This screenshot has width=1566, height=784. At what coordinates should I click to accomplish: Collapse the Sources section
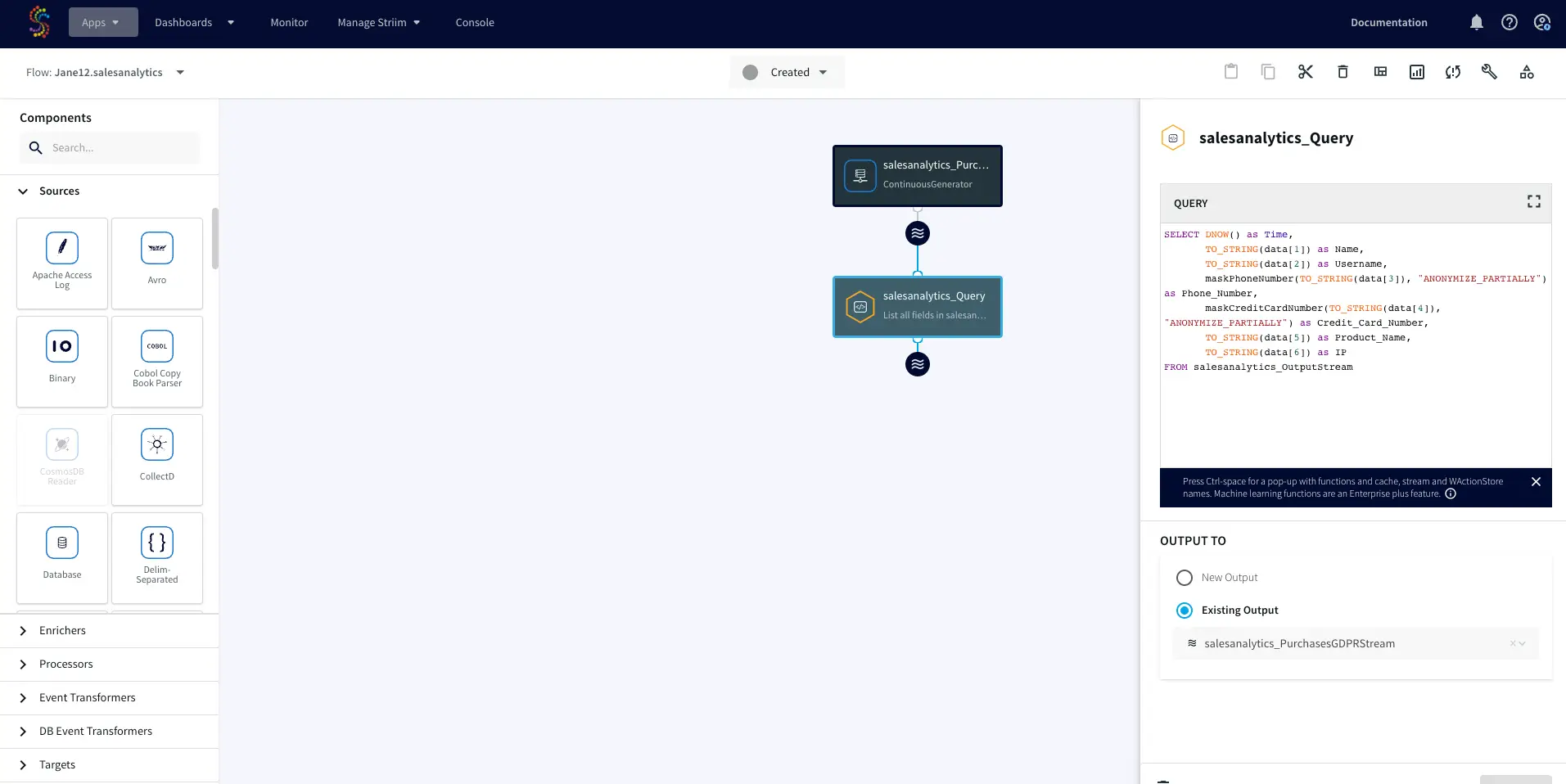click(24, 191)
